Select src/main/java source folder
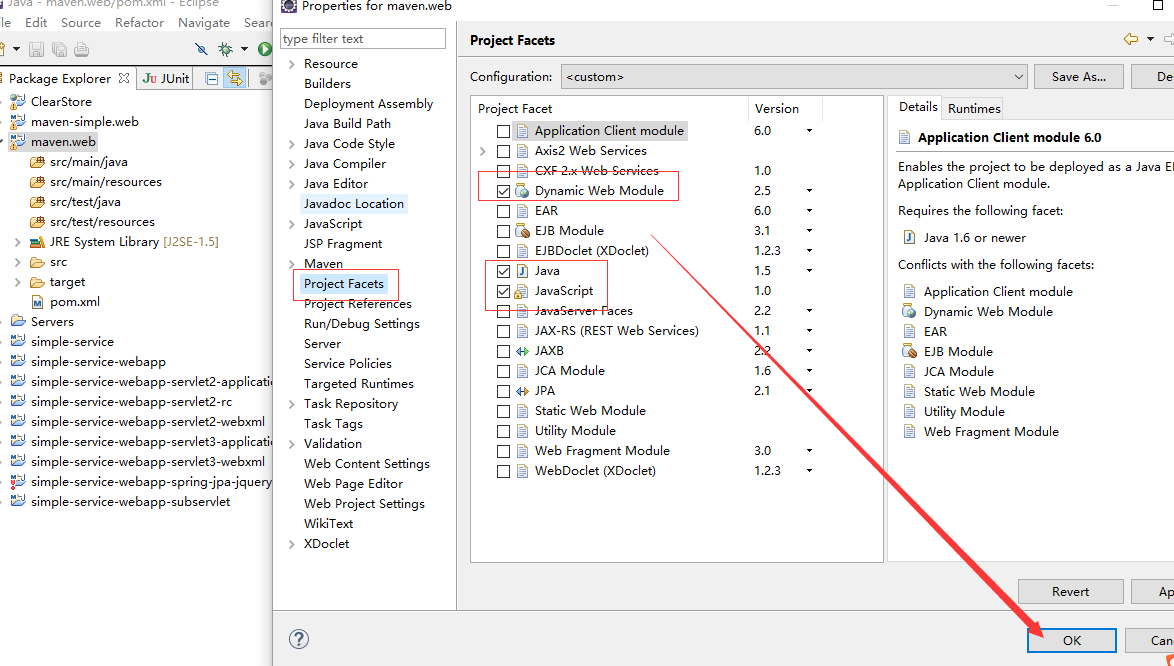The height and width of the screenshot is (666, 1174). [x=88, y=162]
